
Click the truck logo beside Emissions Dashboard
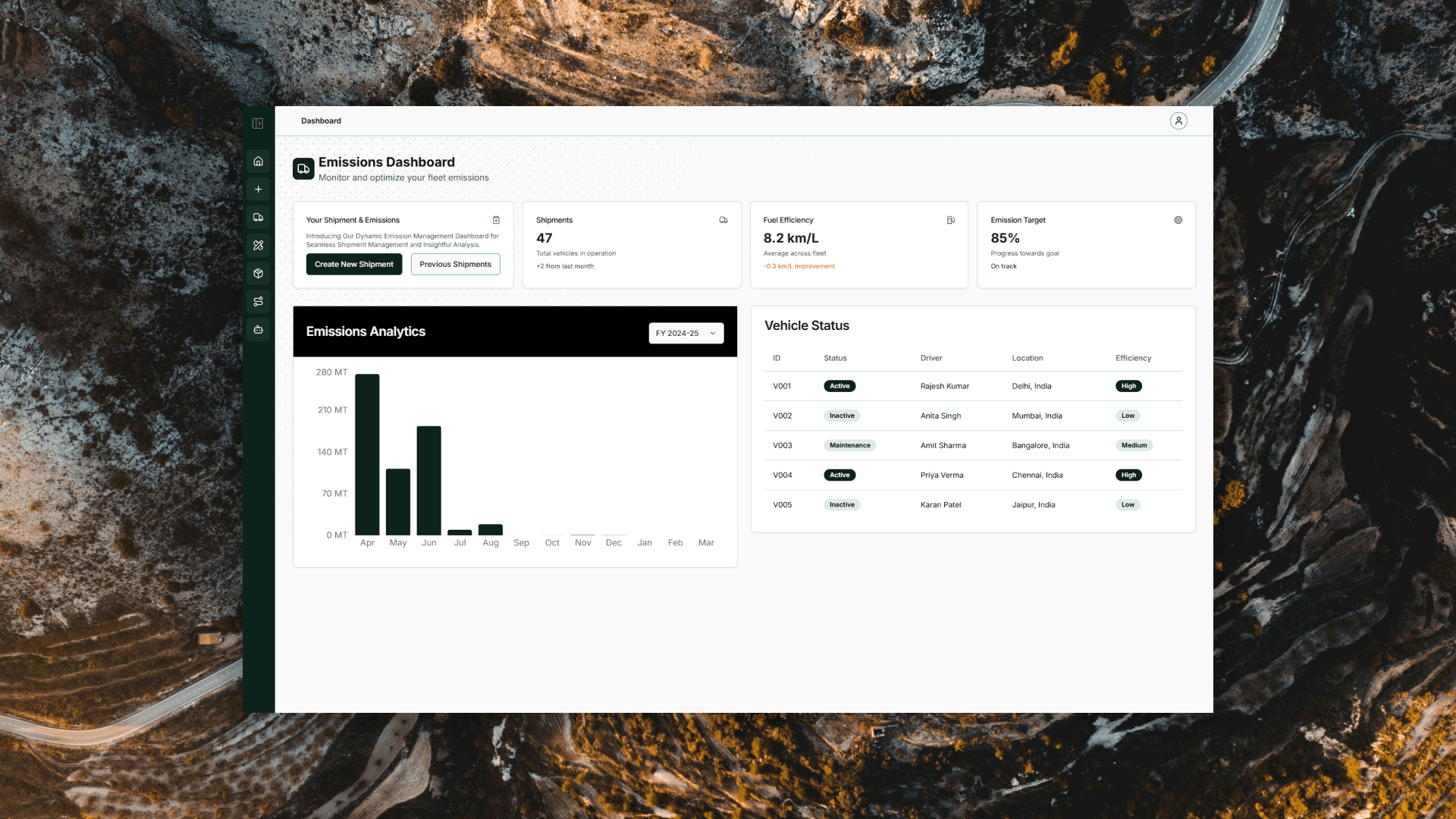pos(303,169)
